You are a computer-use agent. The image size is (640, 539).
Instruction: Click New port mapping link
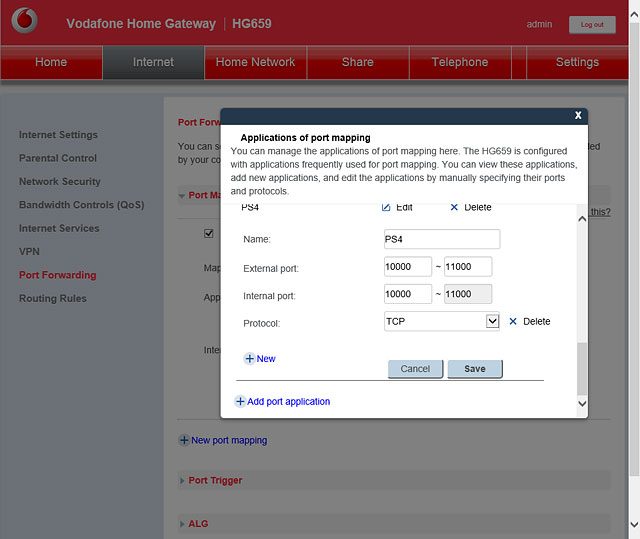point(229,440)
